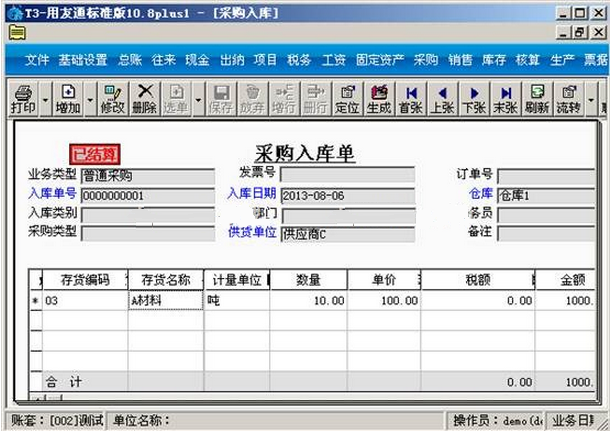Screen dimensions: 611x431
Task: Click the 供货单位 field showing 供应商C
Action: click(347, 233)
